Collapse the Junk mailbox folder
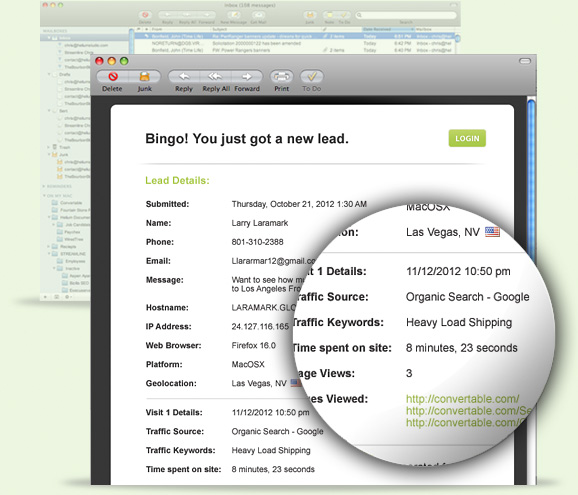Image resolution: width=578 pixels, height=495 pixels. pyautogui.click(x=48, y=154)
